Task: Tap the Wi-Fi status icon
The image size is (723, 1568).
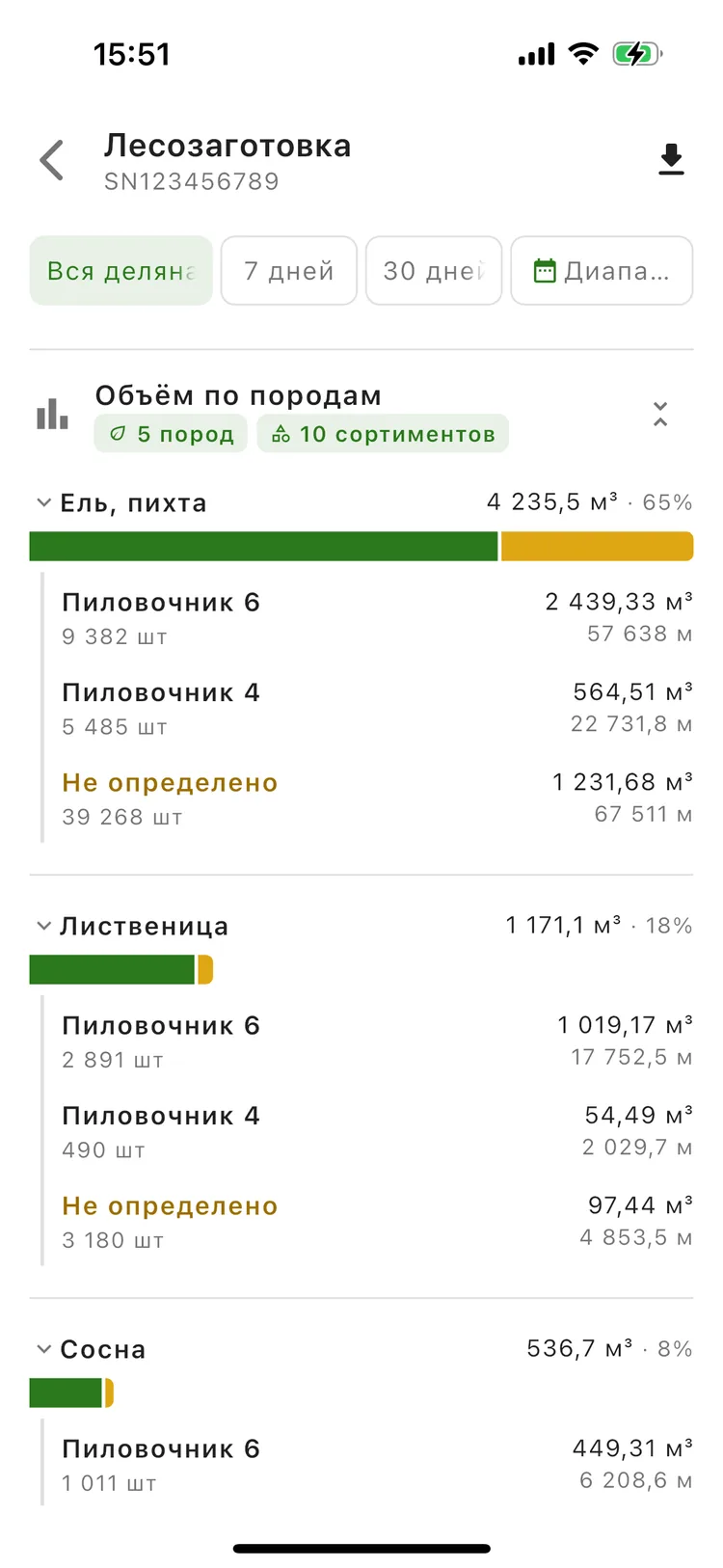Action: pos(583,54)
